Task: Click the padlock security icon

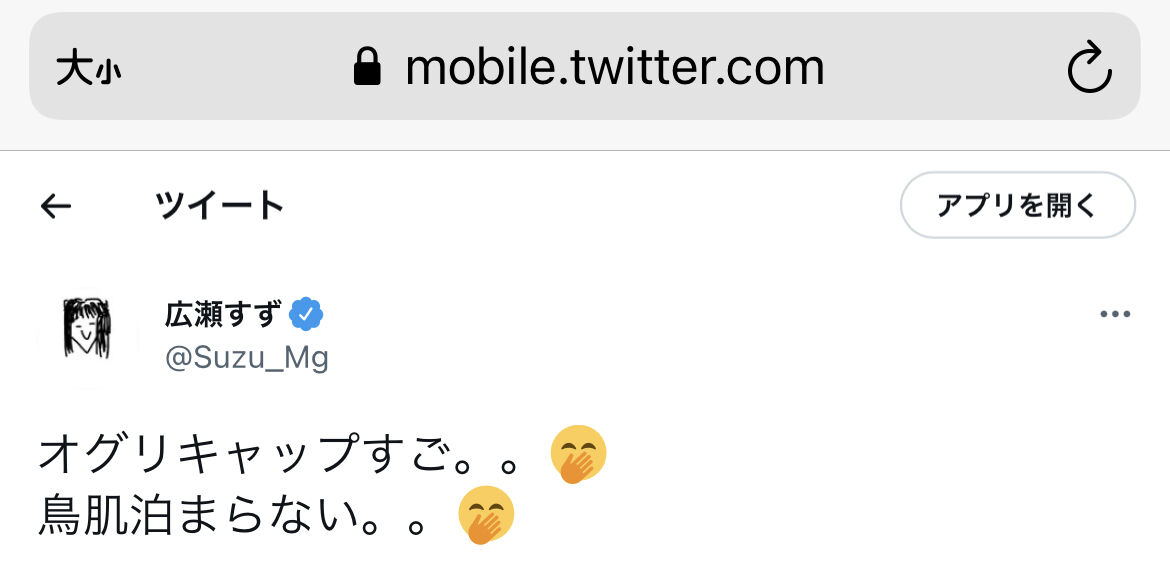Action: point(368,68)
